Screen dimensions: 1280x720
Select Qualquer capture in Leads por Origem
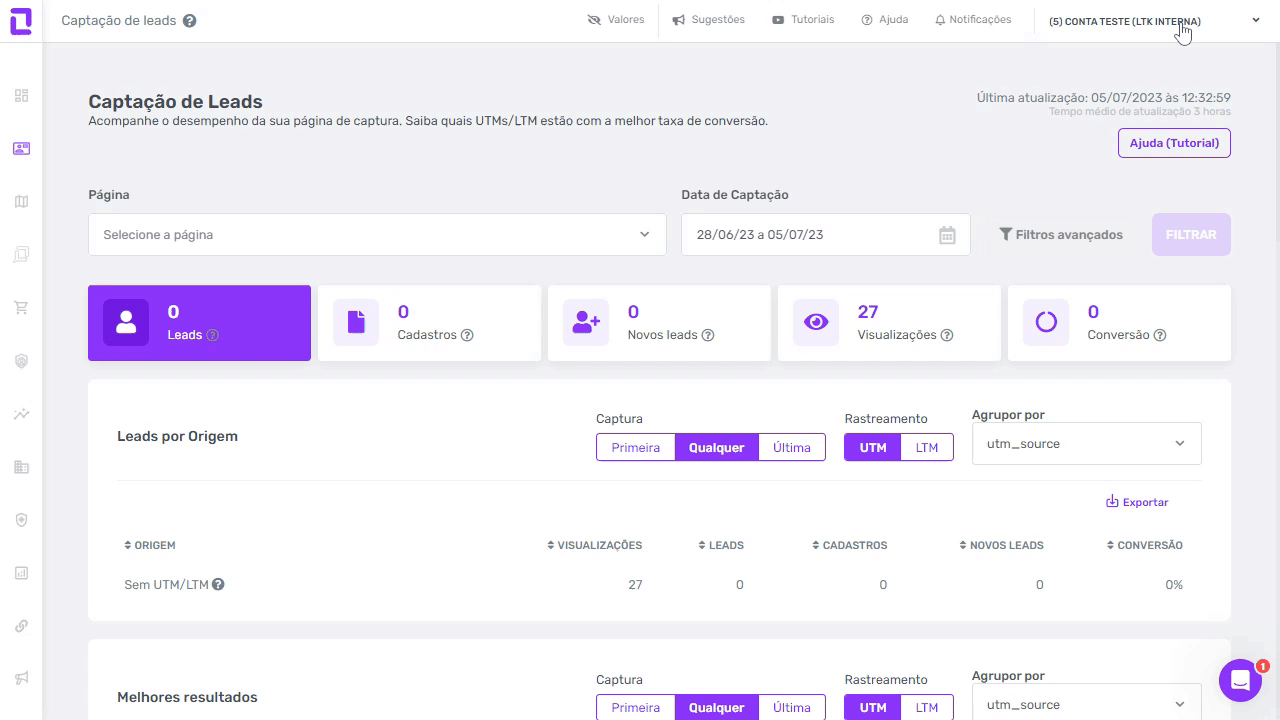717,447
